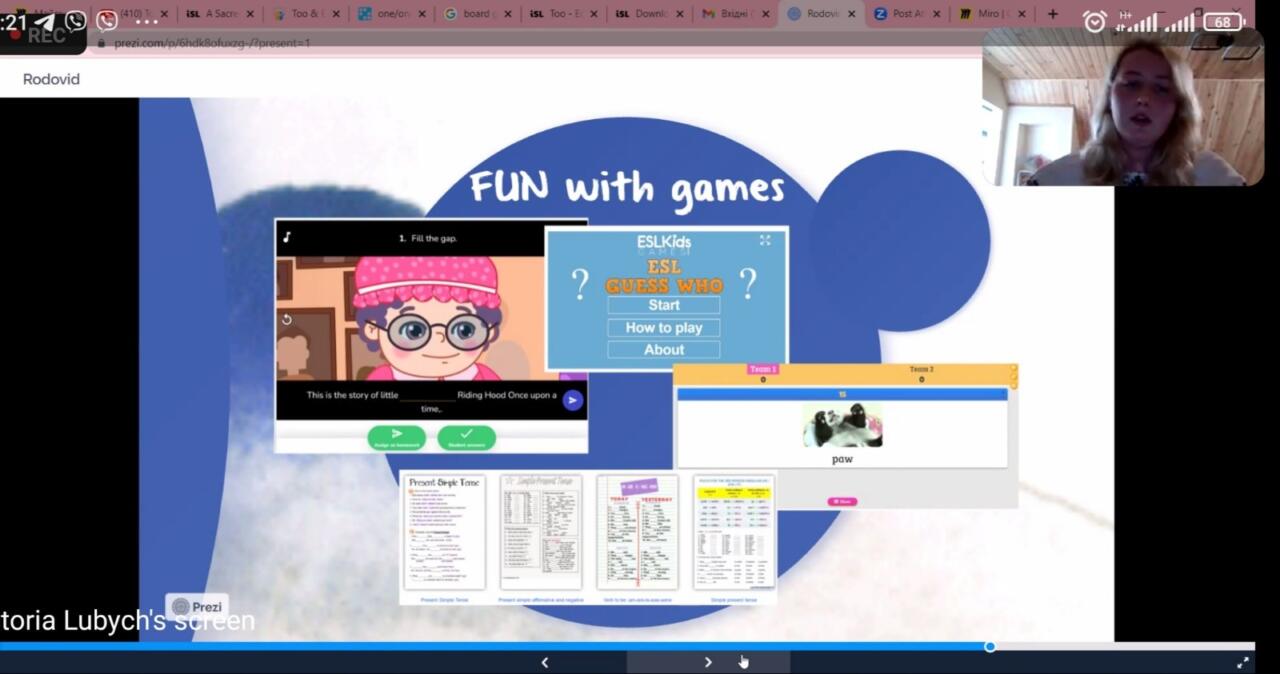The width and height of the screenshot is (1280, 674).
Task: Close the 'Post Att' tab
Action: click(x=938, y=14)
